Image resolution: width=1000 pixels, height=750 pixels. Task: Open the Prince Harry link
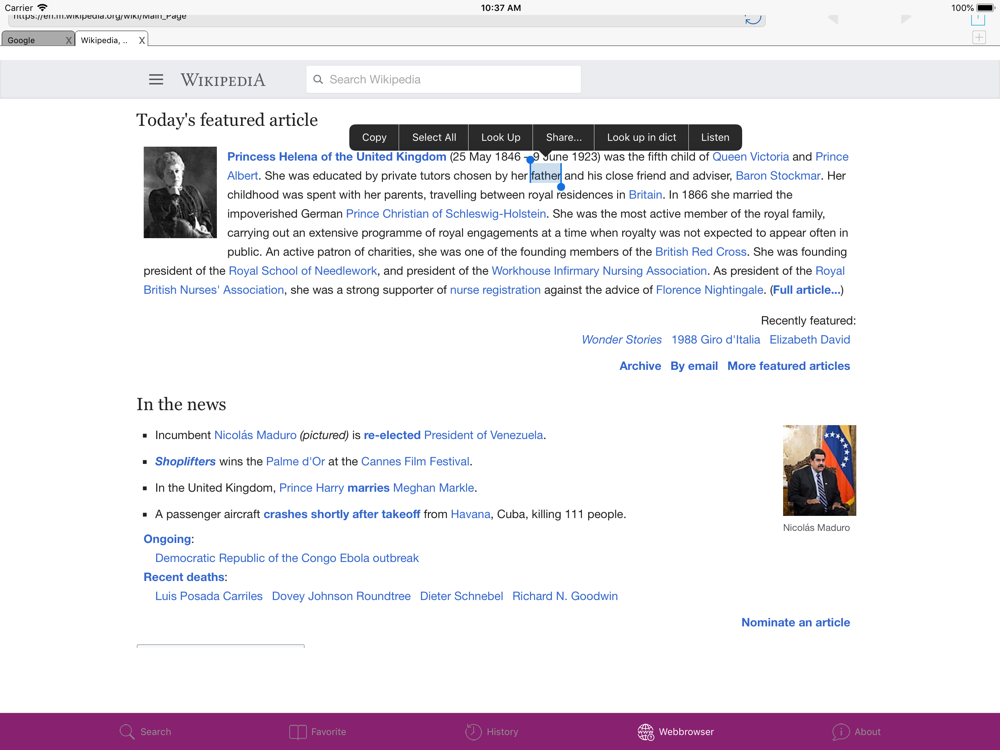pos(311,489)
